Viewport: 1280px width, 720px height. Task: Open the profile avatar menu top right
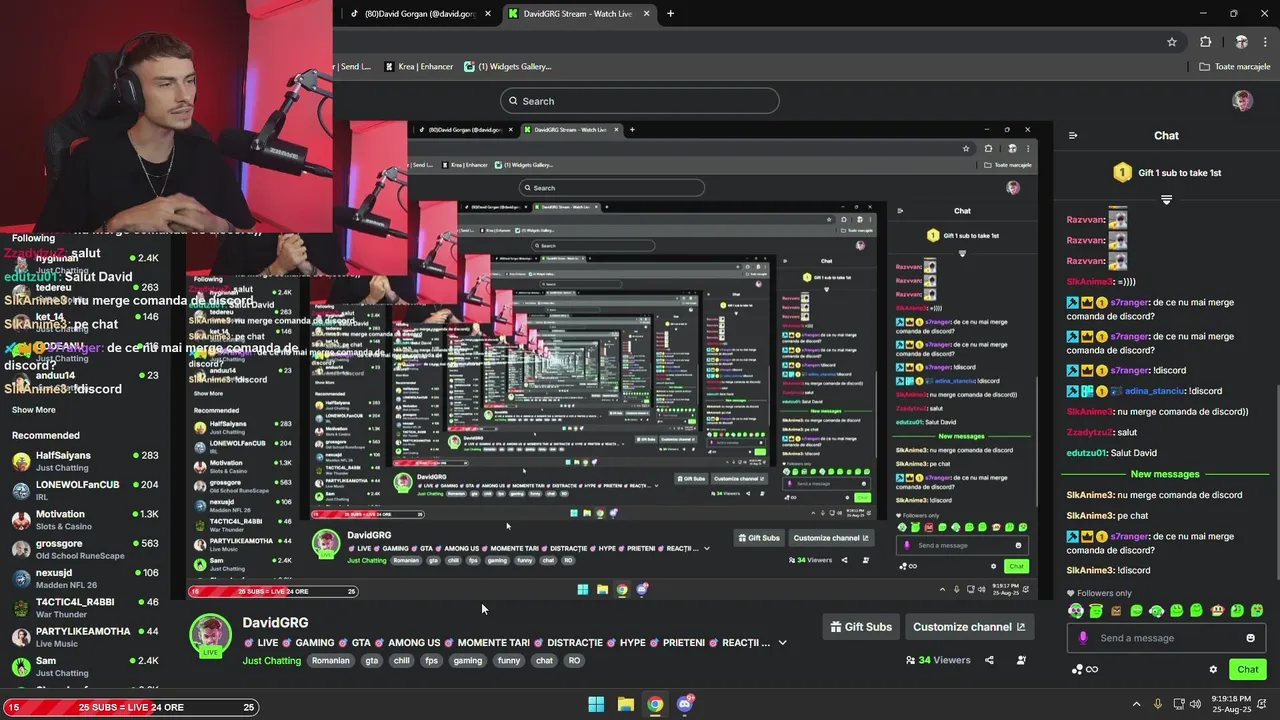pos(1242,101)
